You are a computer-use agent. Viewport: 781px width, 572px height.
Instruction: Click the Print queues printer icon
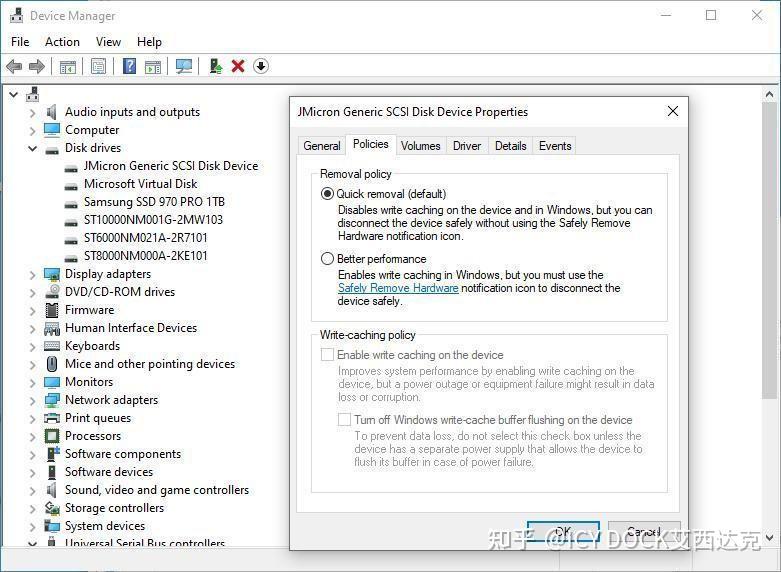(52, 418)
